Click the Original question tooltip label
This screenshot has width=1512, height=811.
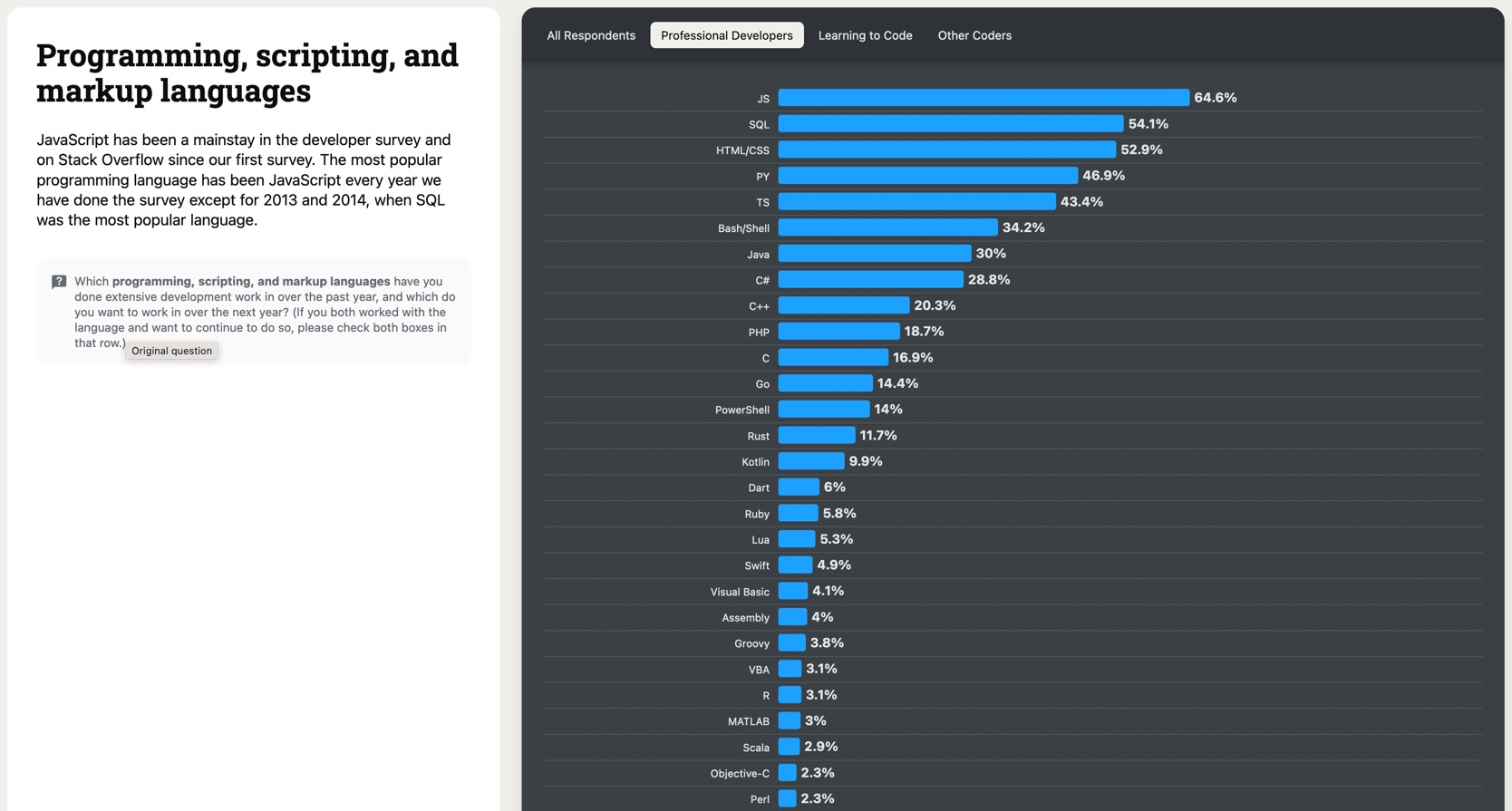click(x=171, y=351)
